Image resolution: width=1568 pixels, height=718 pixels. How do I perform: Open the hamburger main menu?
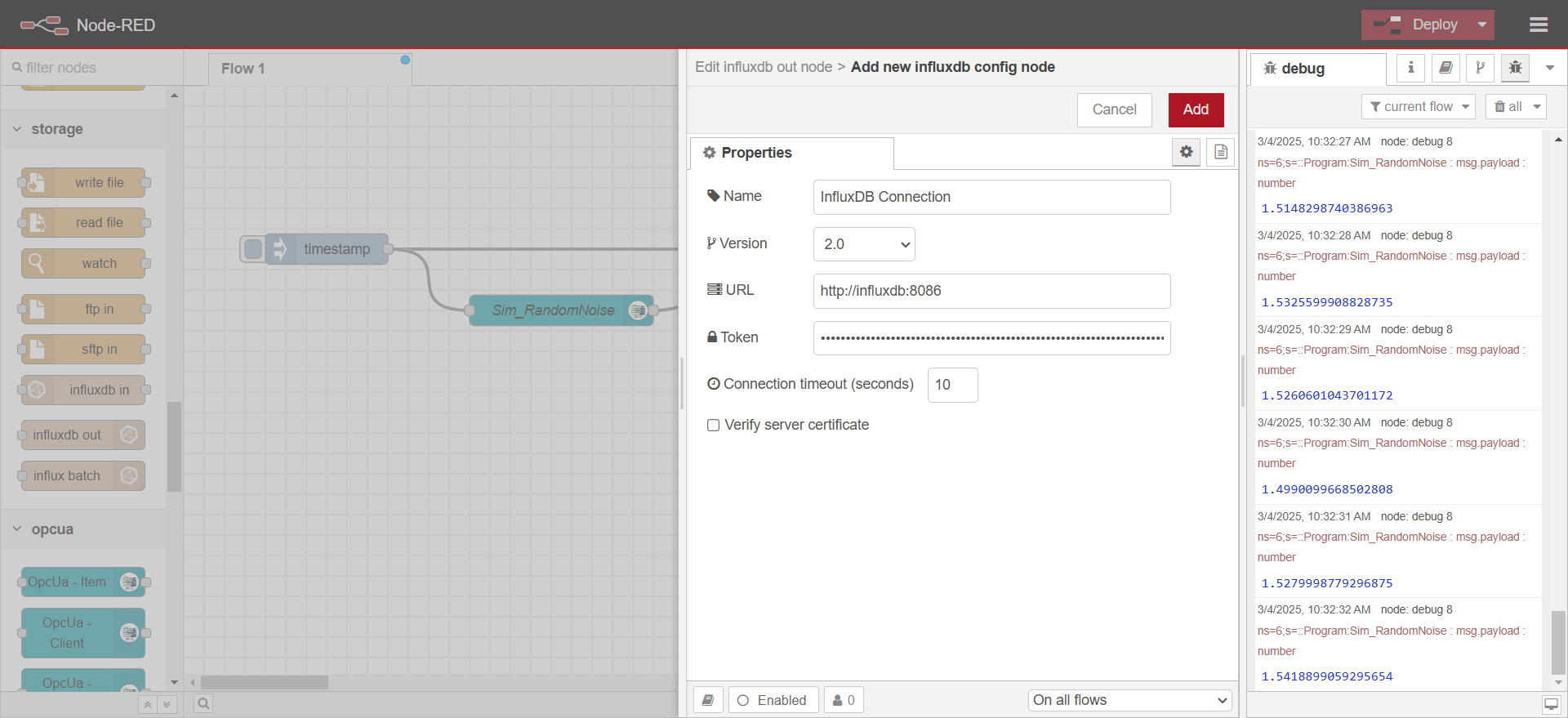point(1539,25)
